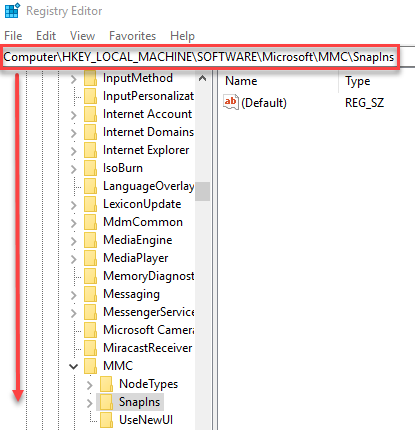Select the LexiconUpdate folder icon
415x430 pixels.
(90, 204)
